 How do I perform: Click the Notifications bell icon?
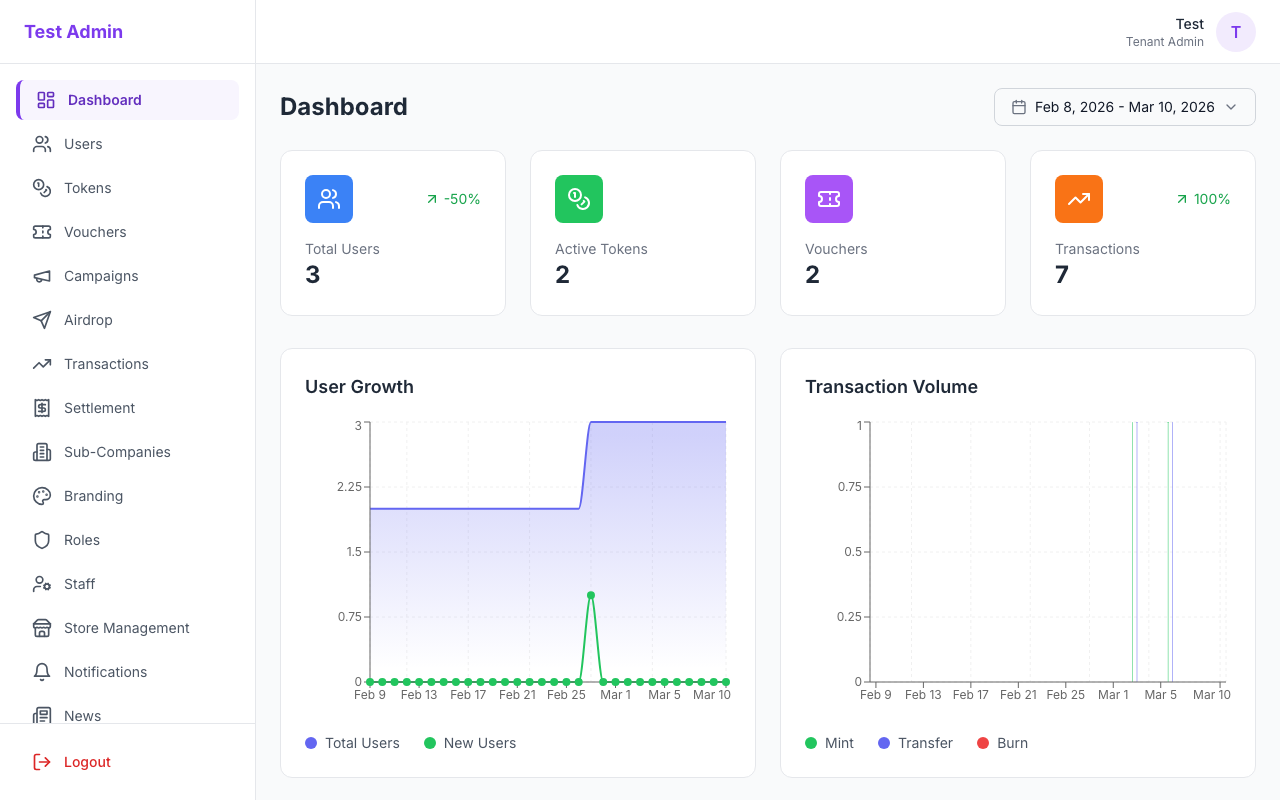pyautogui.click(x=41, y=672)
